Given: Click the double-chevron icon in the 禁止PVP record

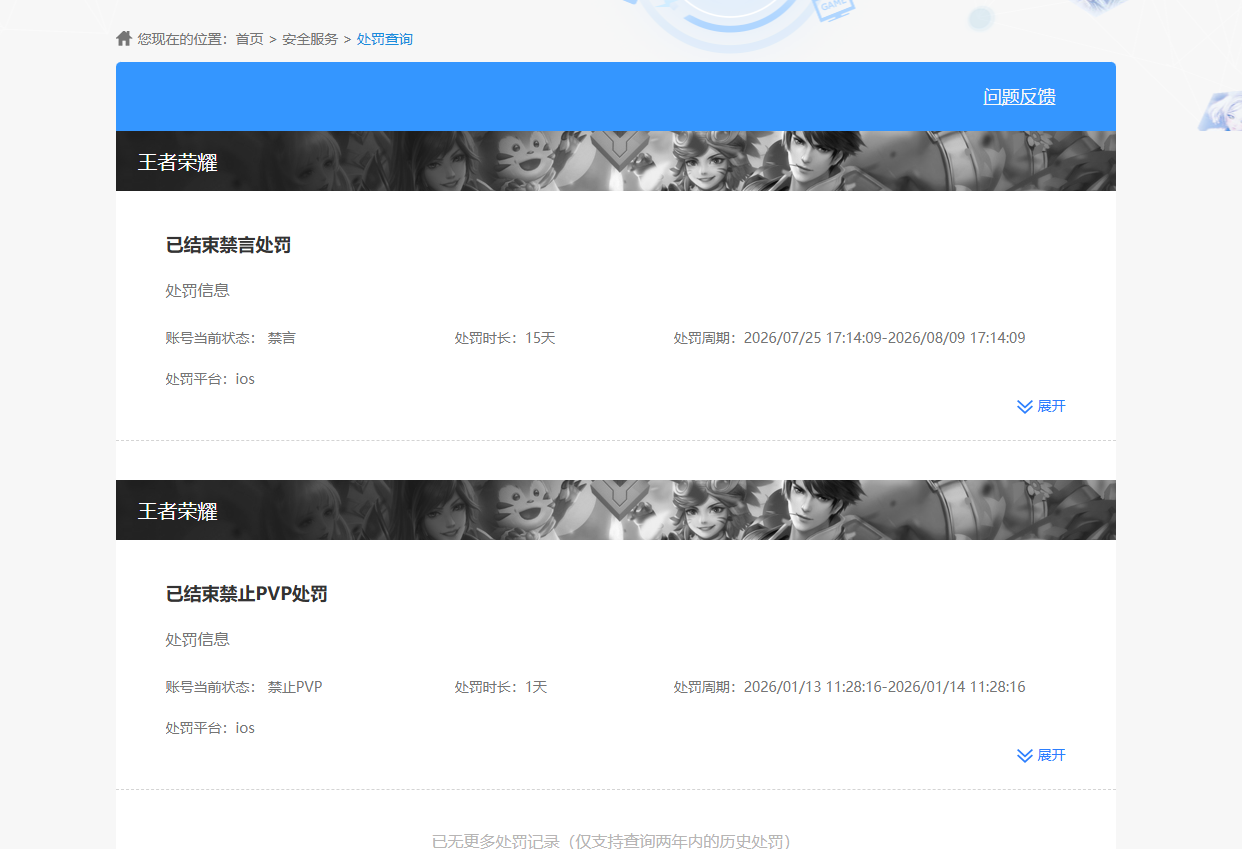Looking at the screenshot, I should click(x=1025, y=755).
